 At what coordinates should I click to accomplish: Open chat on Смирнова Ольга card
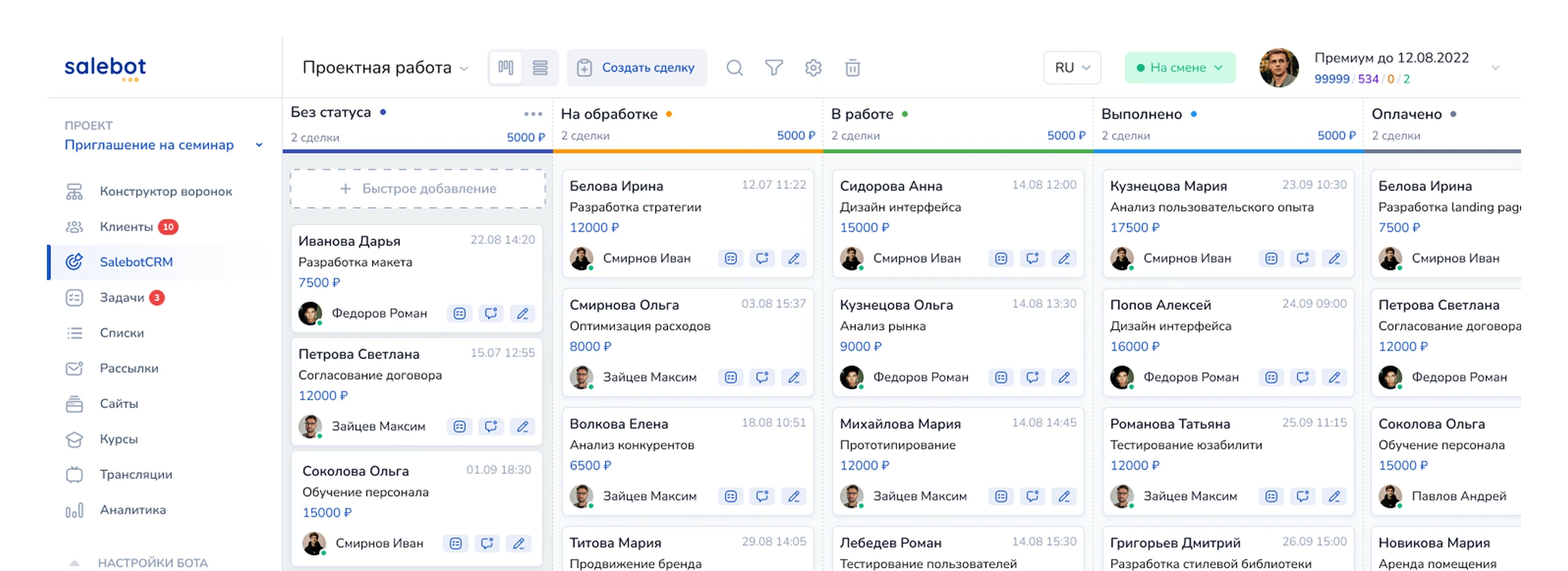(x=763, y=378)
